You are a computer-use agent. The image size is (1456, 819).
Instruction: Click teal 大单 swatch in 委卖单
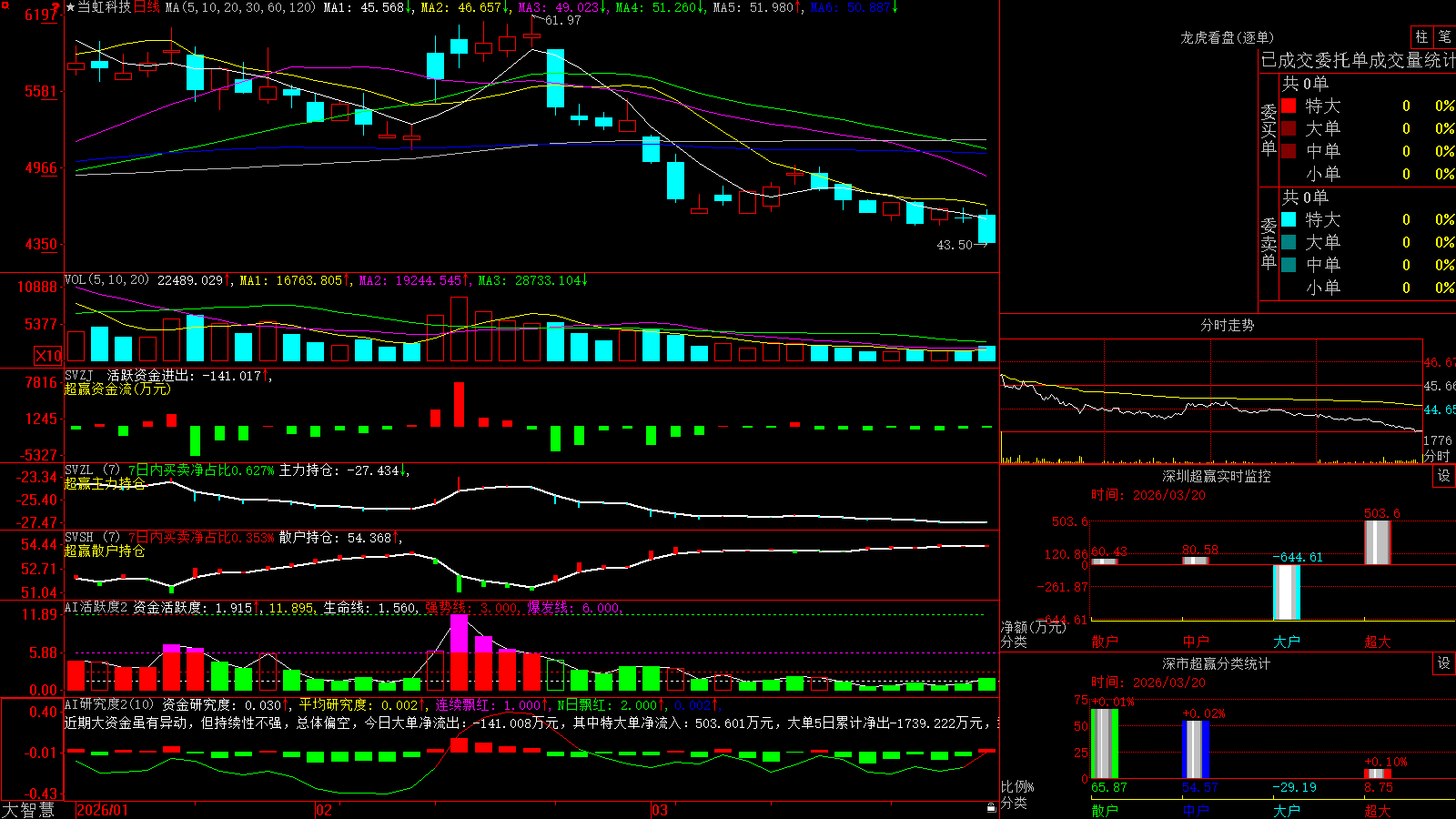[1289, 242]
